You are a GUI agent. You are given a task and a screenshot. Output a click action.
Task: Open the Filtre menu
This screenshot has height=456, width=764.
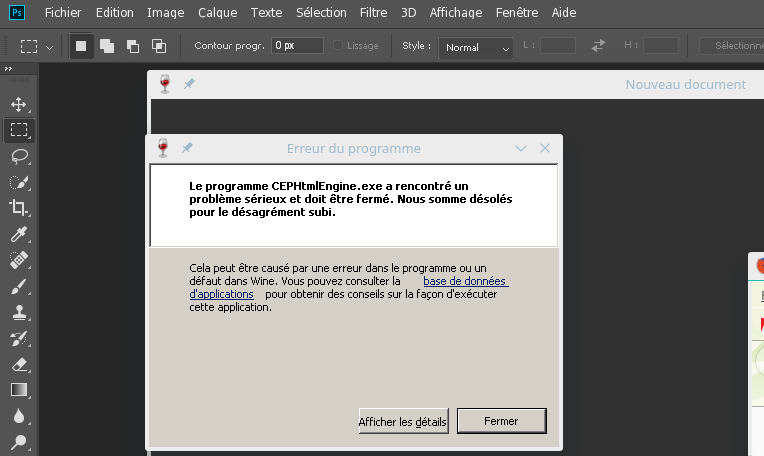373,13
